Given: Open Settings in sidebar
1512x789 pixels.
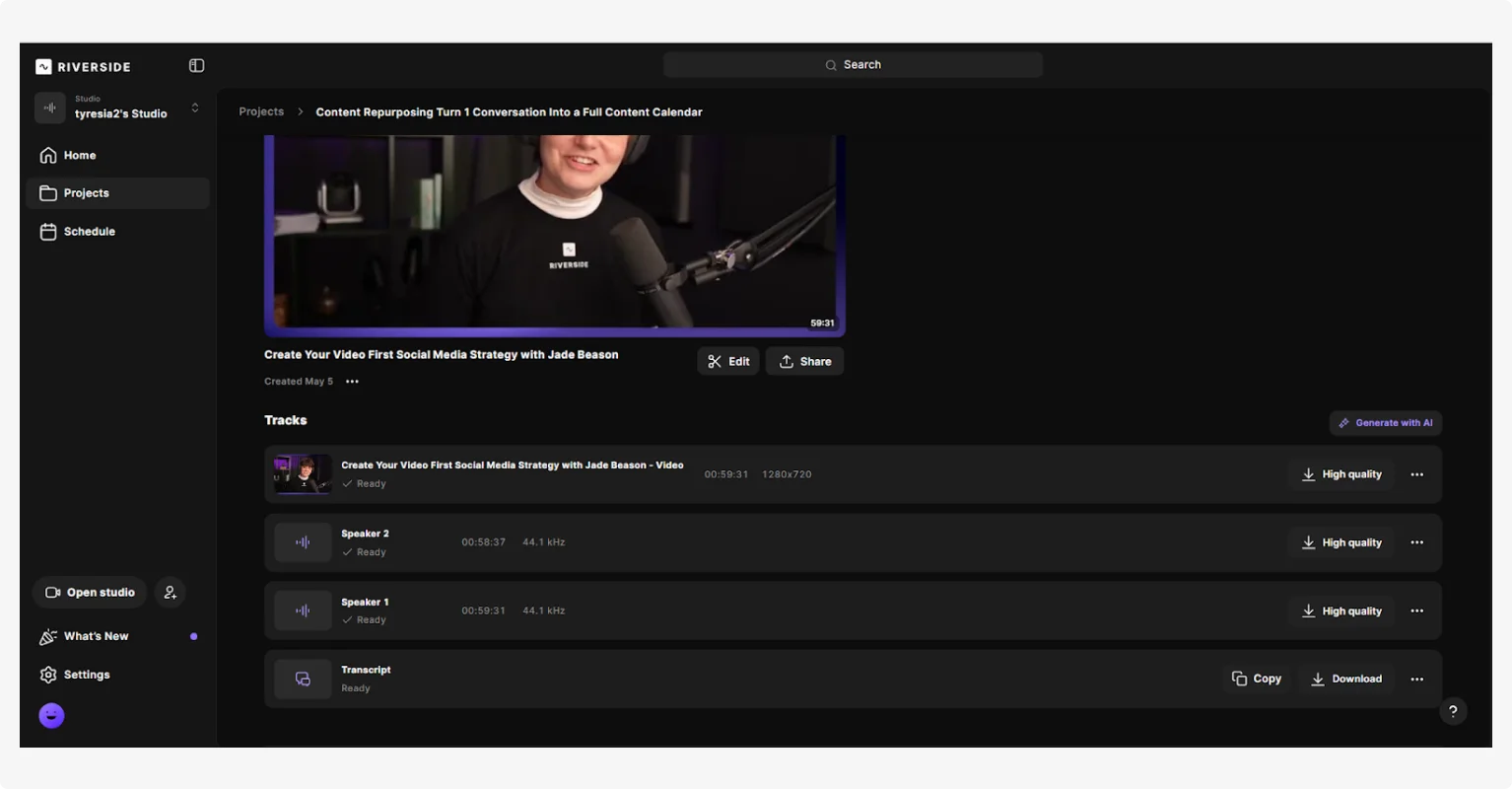Looking at the screenshot, I should tap(118, 675).
